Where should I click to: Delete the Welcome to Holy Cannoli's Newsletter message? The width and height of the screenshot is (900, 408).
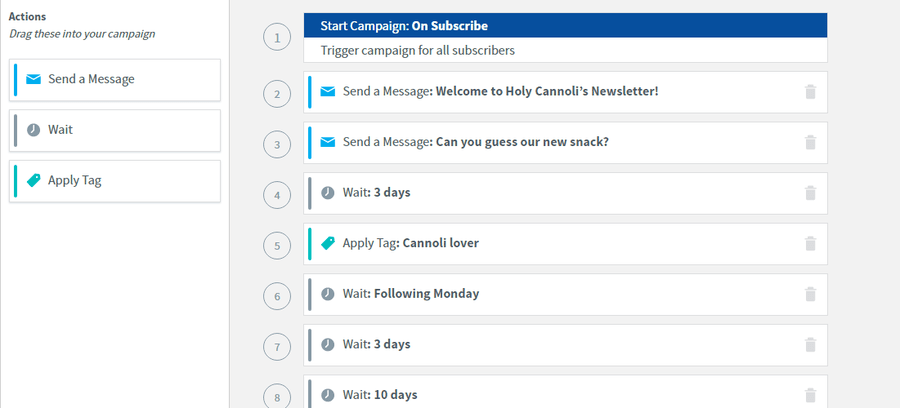tap(810, 92)
